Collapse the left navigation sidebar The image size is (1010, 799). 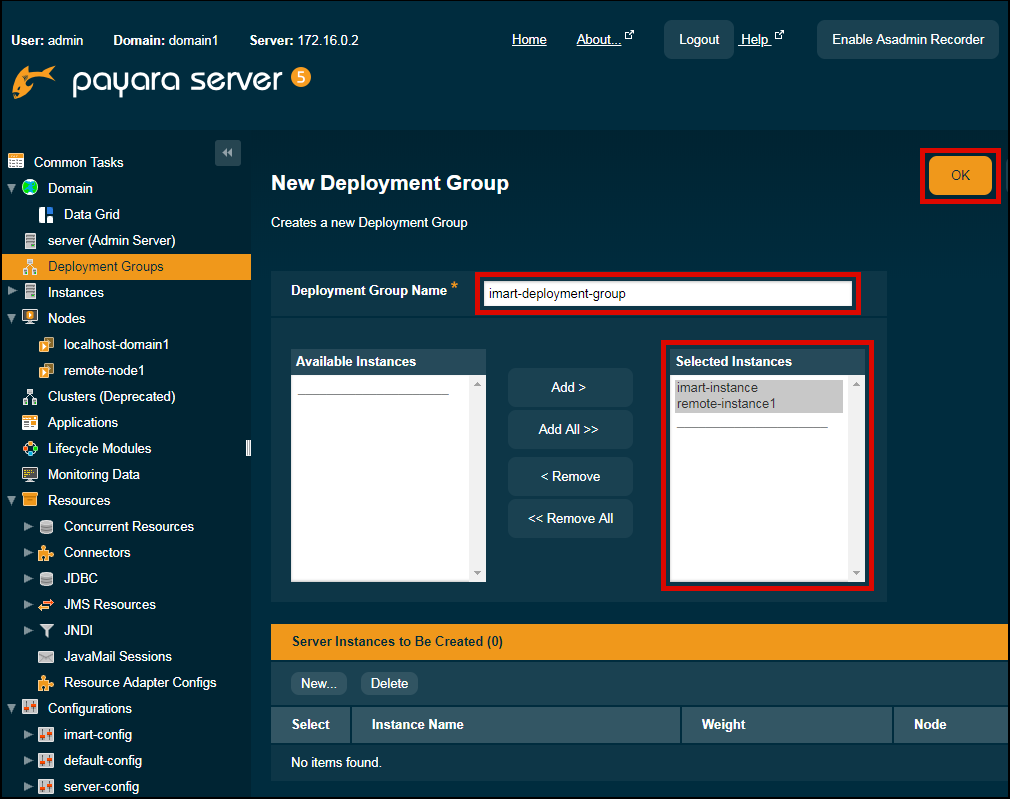(227, 153)
